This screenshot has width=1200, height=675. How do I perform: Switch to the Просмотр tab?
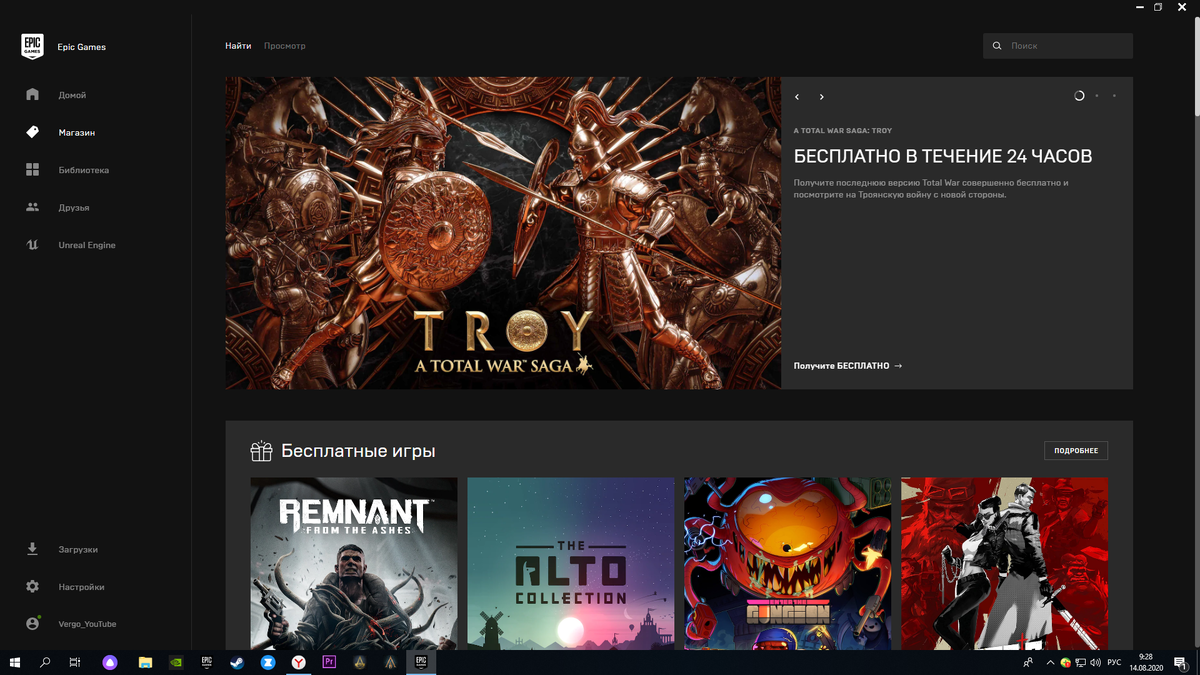click(285, 46)
